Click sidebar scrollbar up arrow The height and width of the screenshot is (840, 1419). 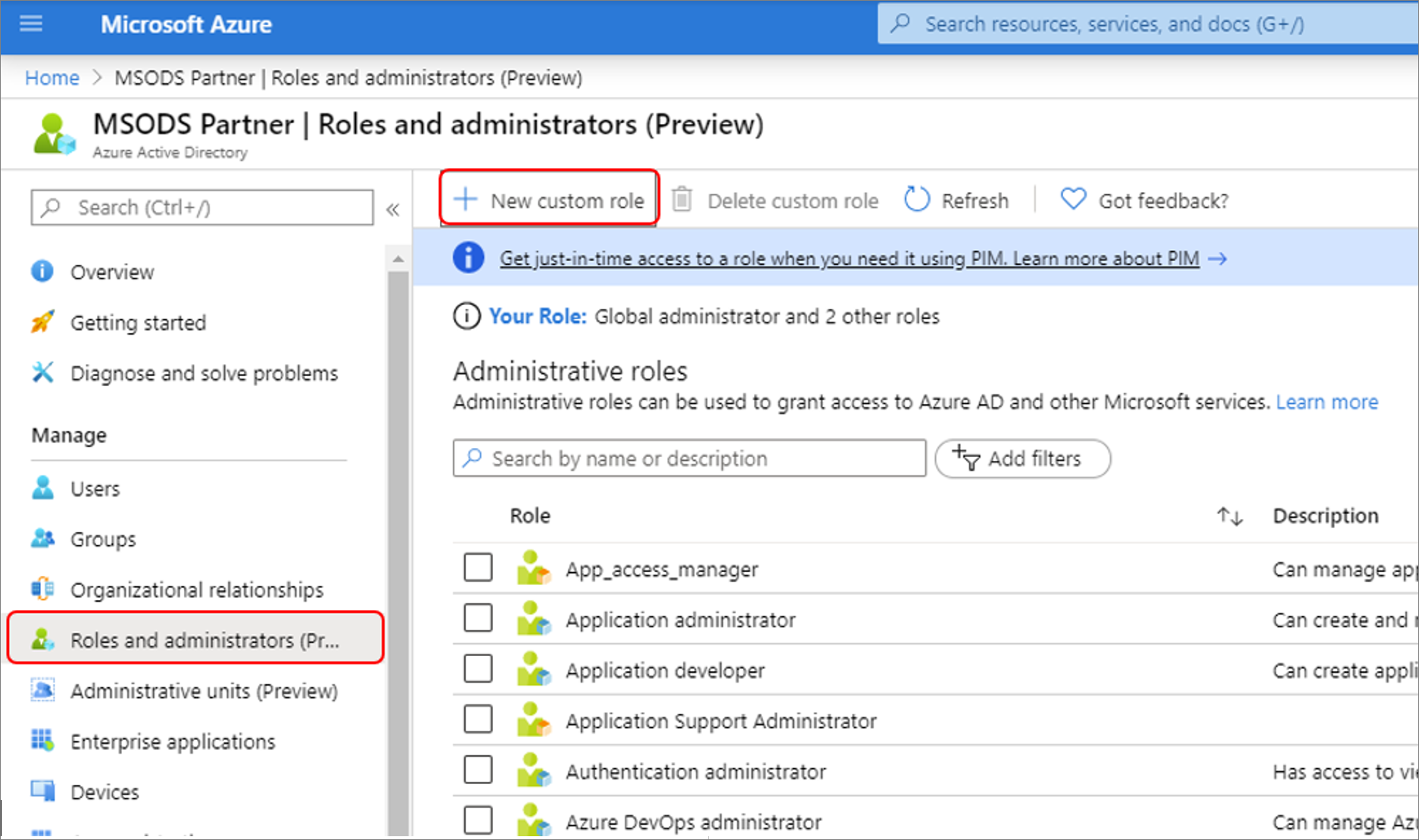398,260
